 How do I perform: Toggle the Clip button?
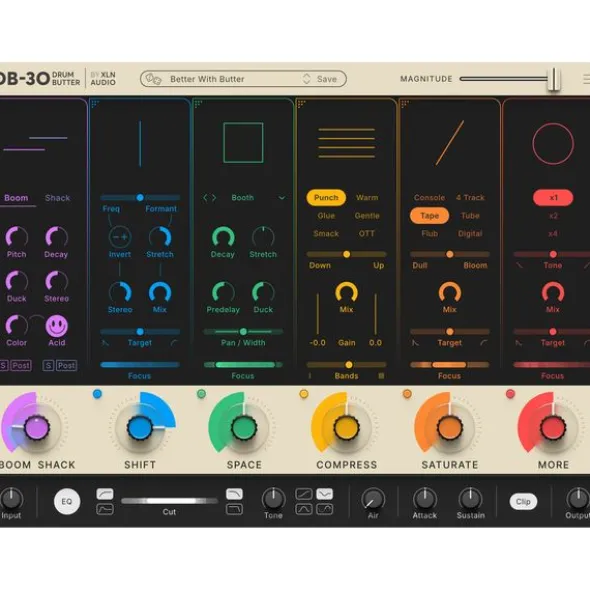523,502
